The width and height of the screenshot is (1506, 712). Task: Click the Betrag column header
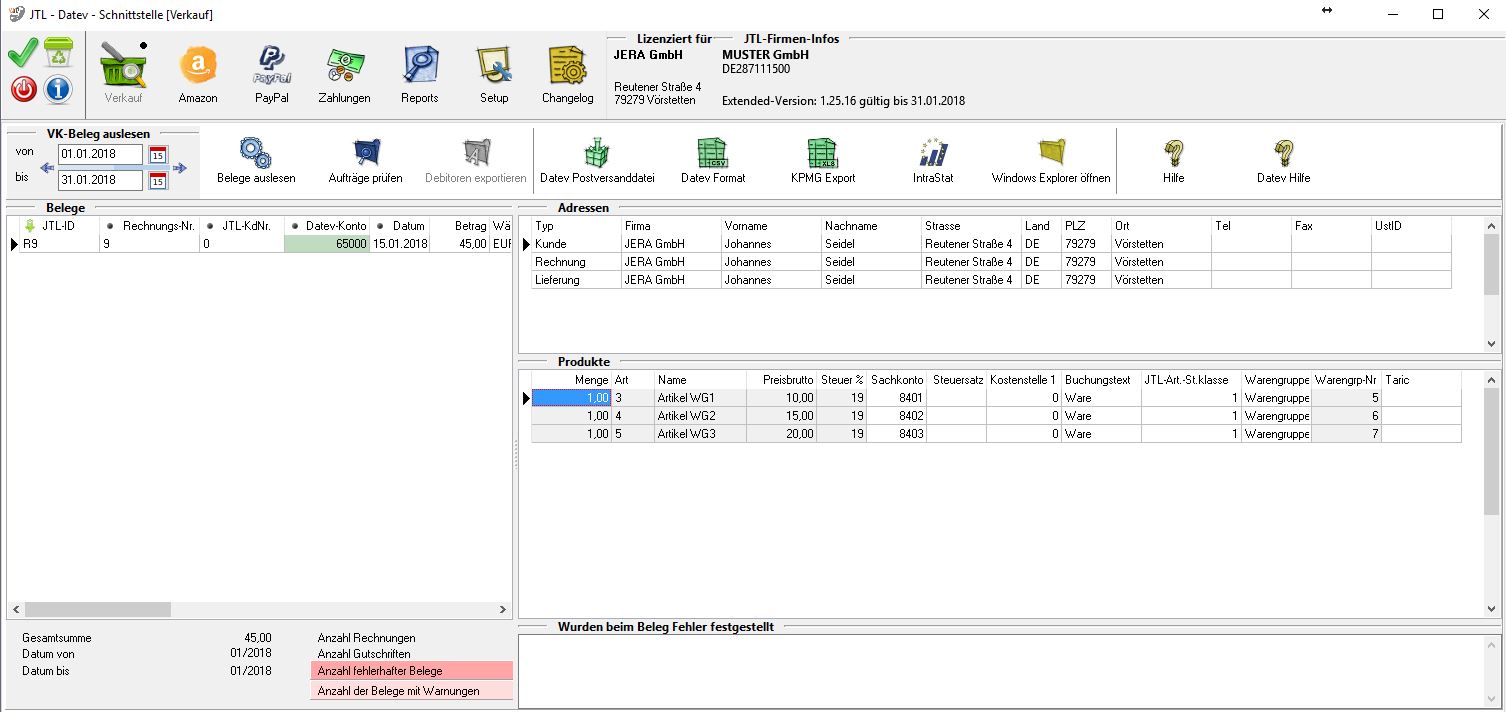coord(459,226)
